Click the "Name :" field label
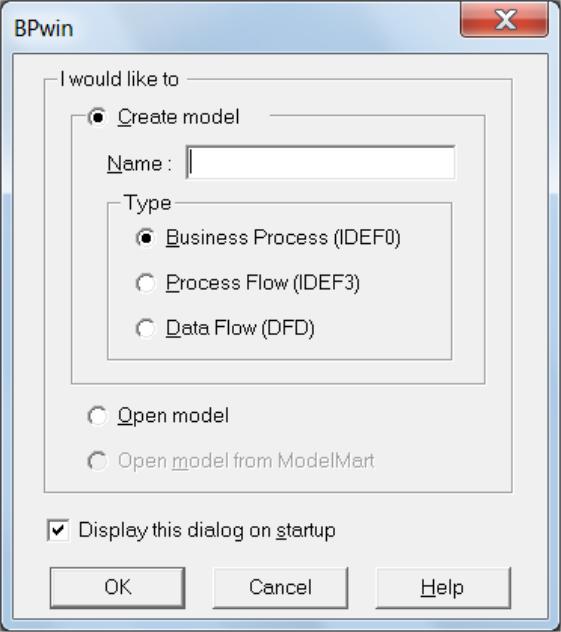 pyautogui.click(x=139, y=164)
